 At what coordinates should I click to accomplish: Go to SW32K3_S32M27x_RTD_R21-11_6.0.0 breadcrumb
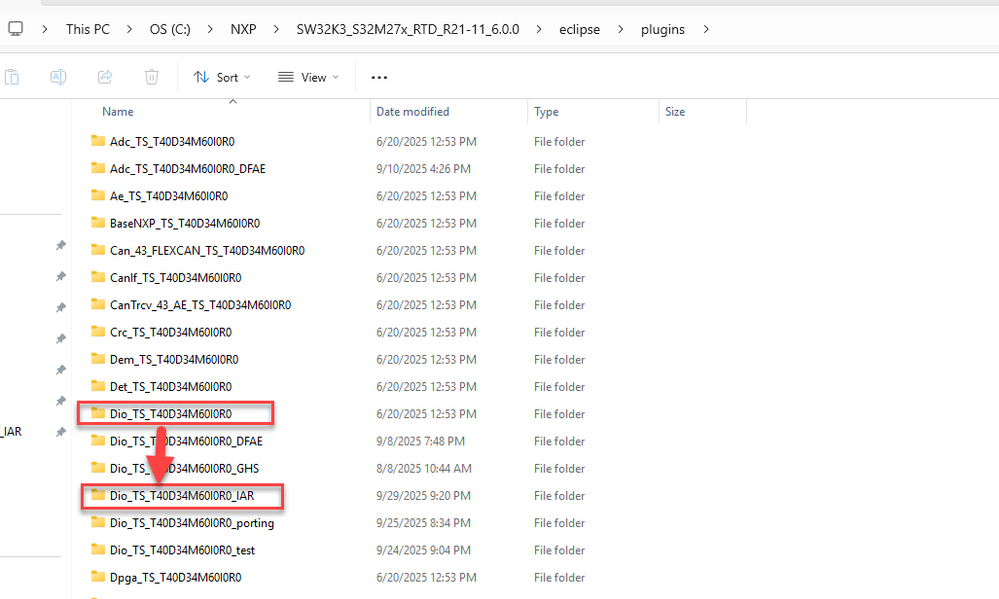[x=408, y=29]
